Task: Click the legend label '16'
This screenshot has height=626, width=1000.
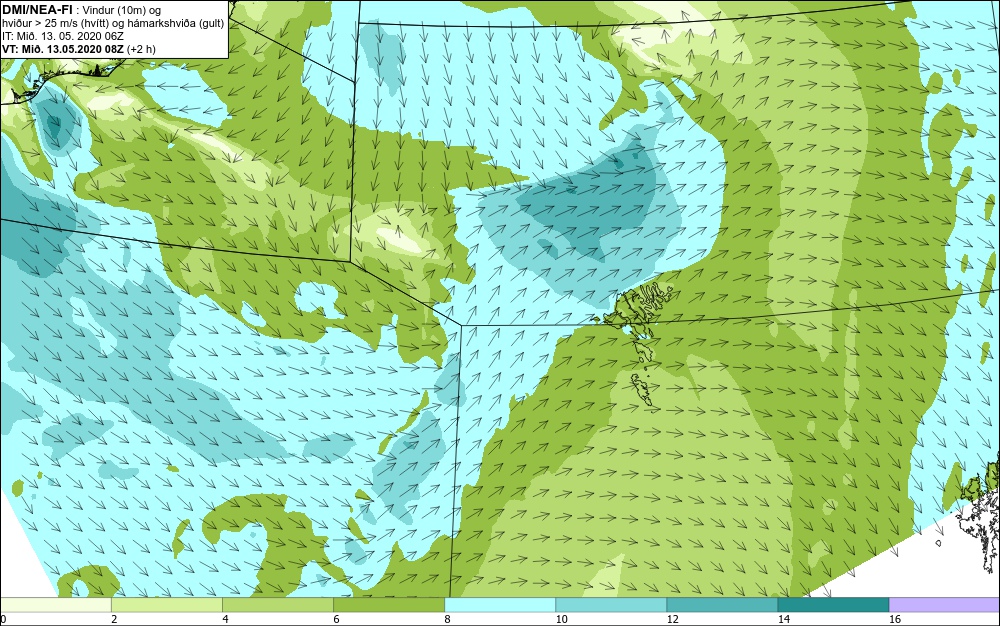Action: pyautogui.click(x=895, y=619)
